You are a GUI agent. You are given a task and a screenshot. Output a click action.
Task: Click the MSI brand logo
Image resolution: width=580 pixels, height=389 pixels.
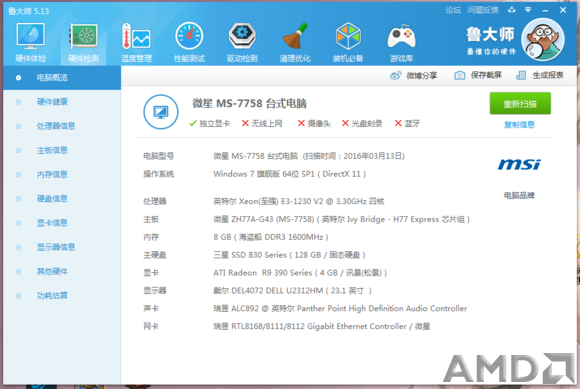tap(519, 164)
